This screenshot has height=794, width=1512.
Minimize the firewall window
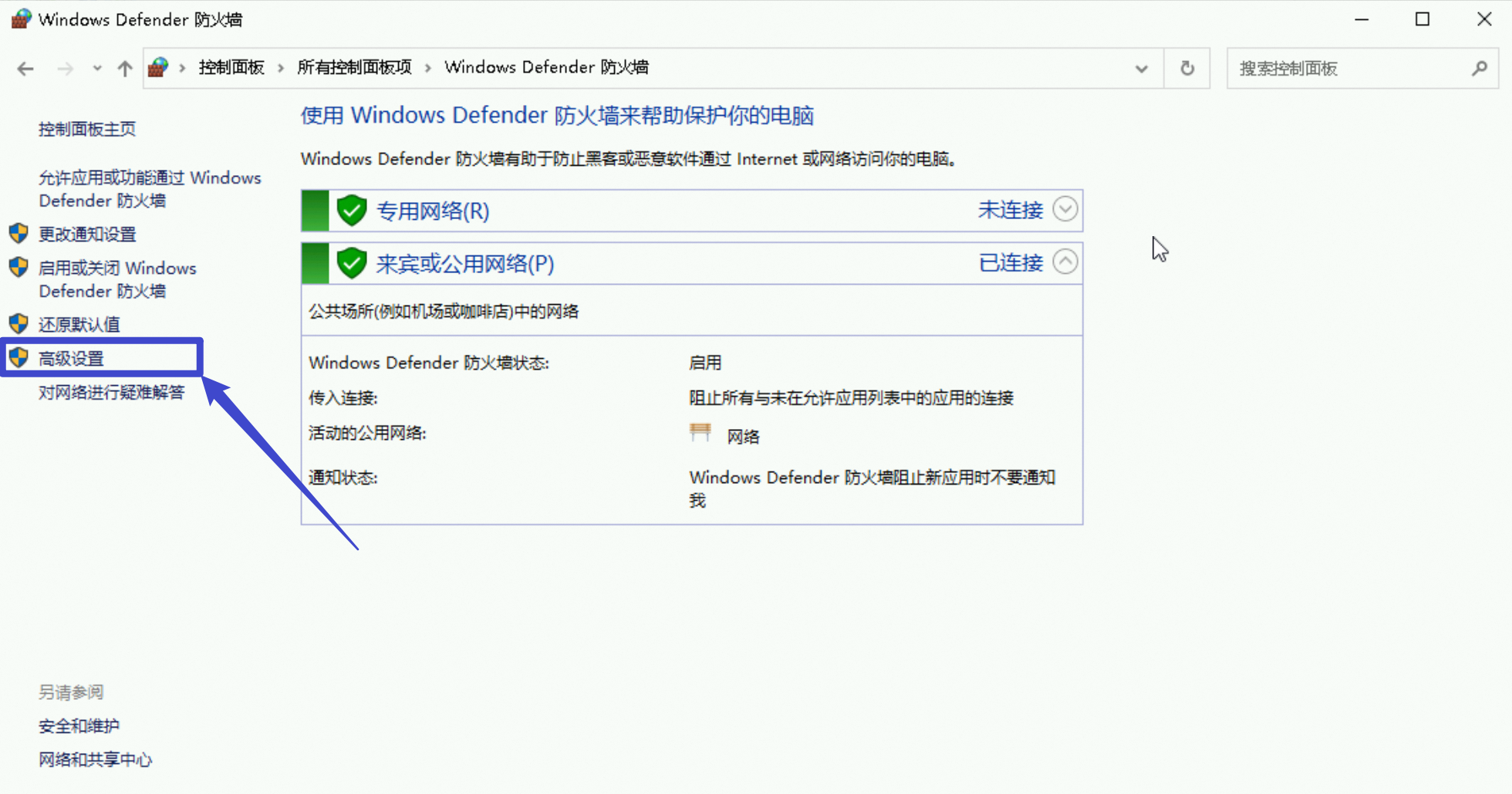click(x=1362, y=19)
